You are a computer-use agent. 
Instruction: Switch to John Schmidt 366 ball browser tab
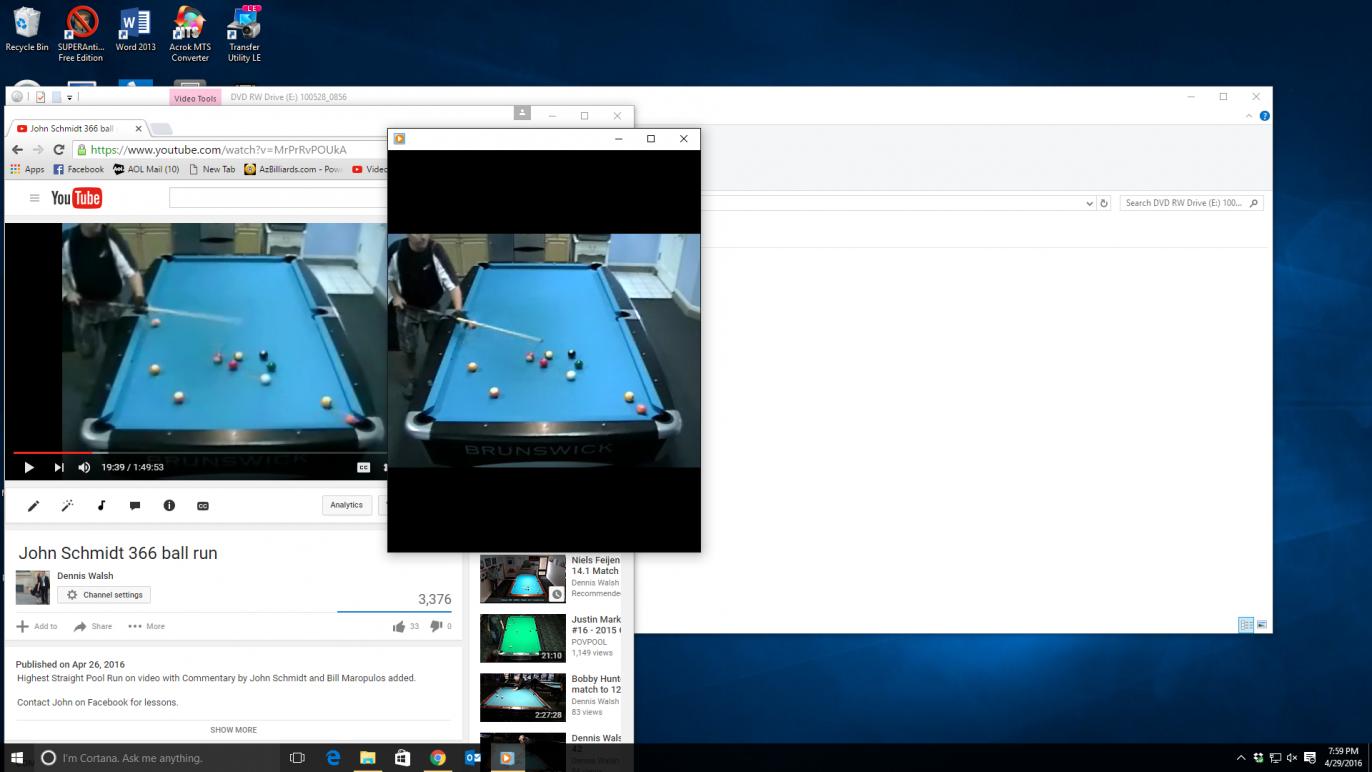point(72,129)
